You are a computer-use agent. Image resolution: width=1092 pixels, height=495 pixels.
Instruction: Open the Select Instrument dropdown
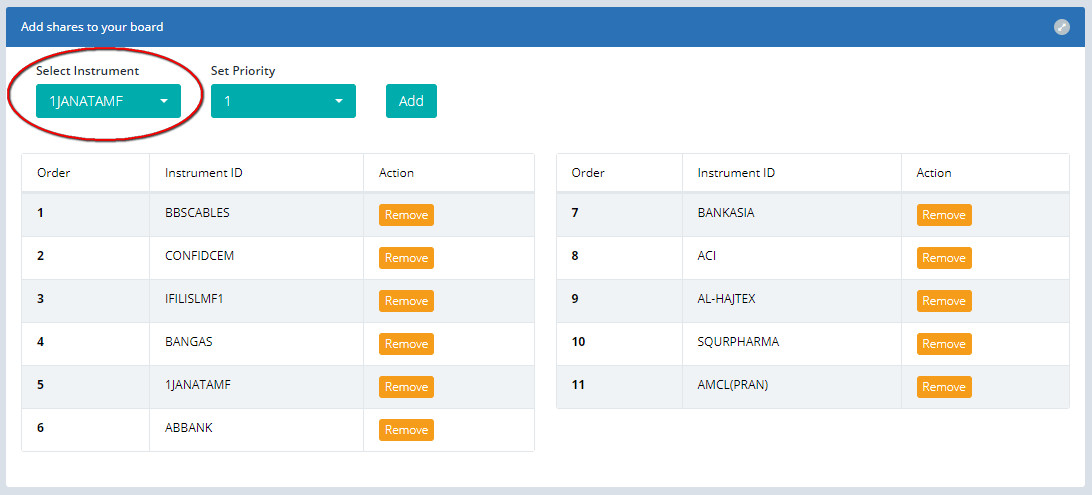pyautogui.click(x=108, y=101)
